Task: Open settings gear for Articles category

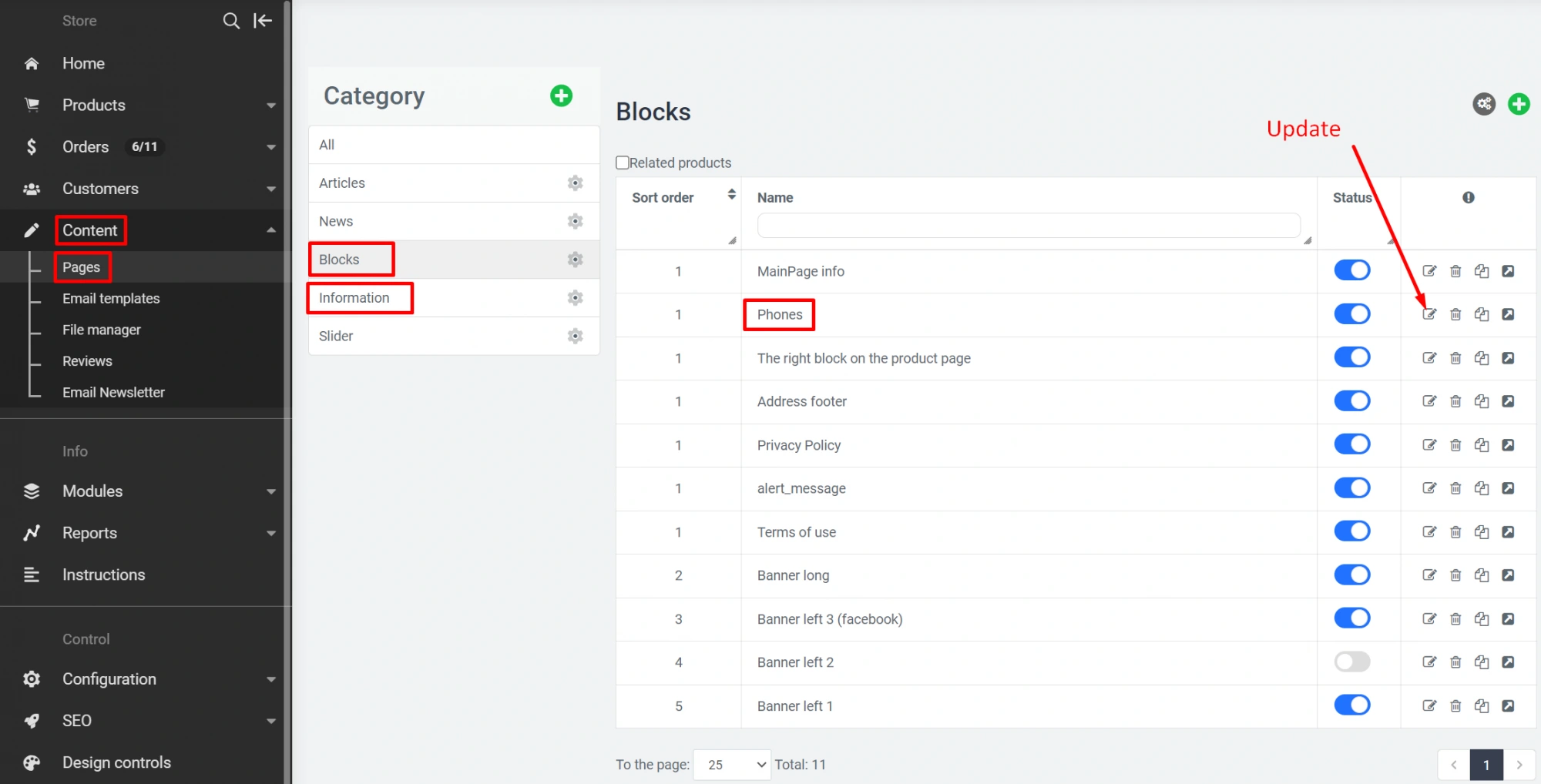Action: tap(575, 183)
